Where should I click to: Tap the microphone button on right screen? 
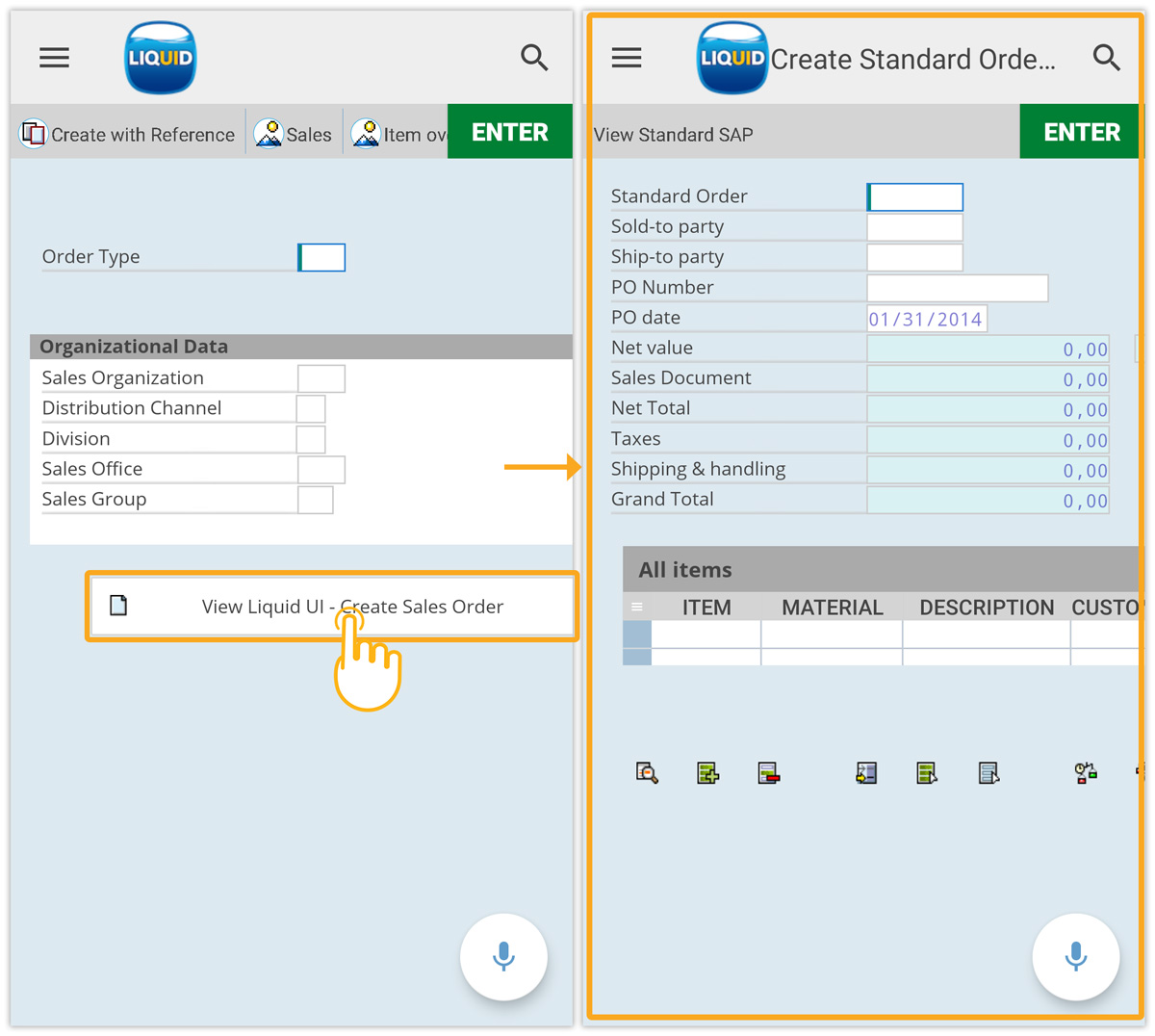(1075, 956)
